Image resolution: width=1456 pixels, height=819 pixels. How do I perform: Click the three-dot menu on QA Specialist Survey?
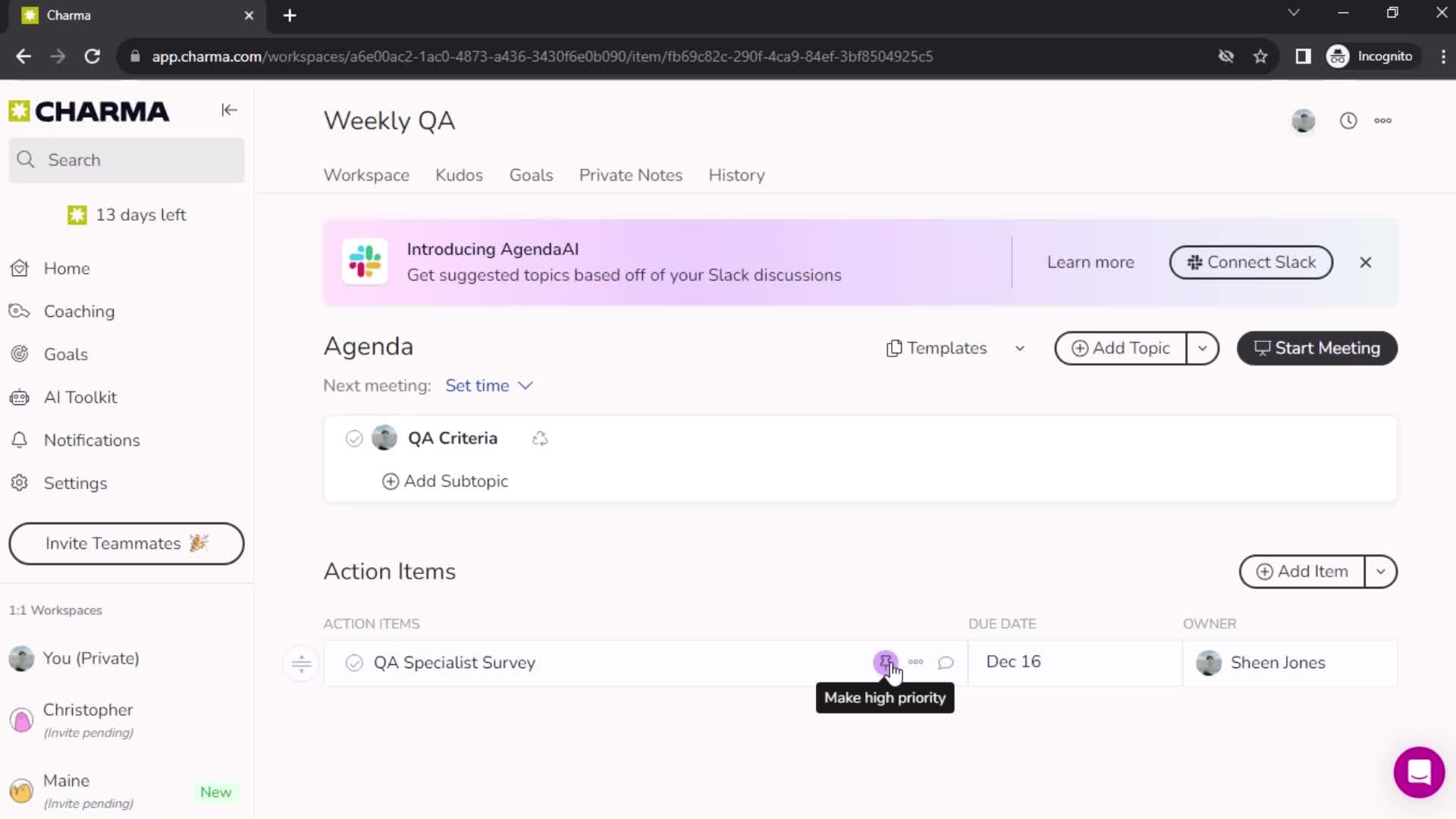916,661
